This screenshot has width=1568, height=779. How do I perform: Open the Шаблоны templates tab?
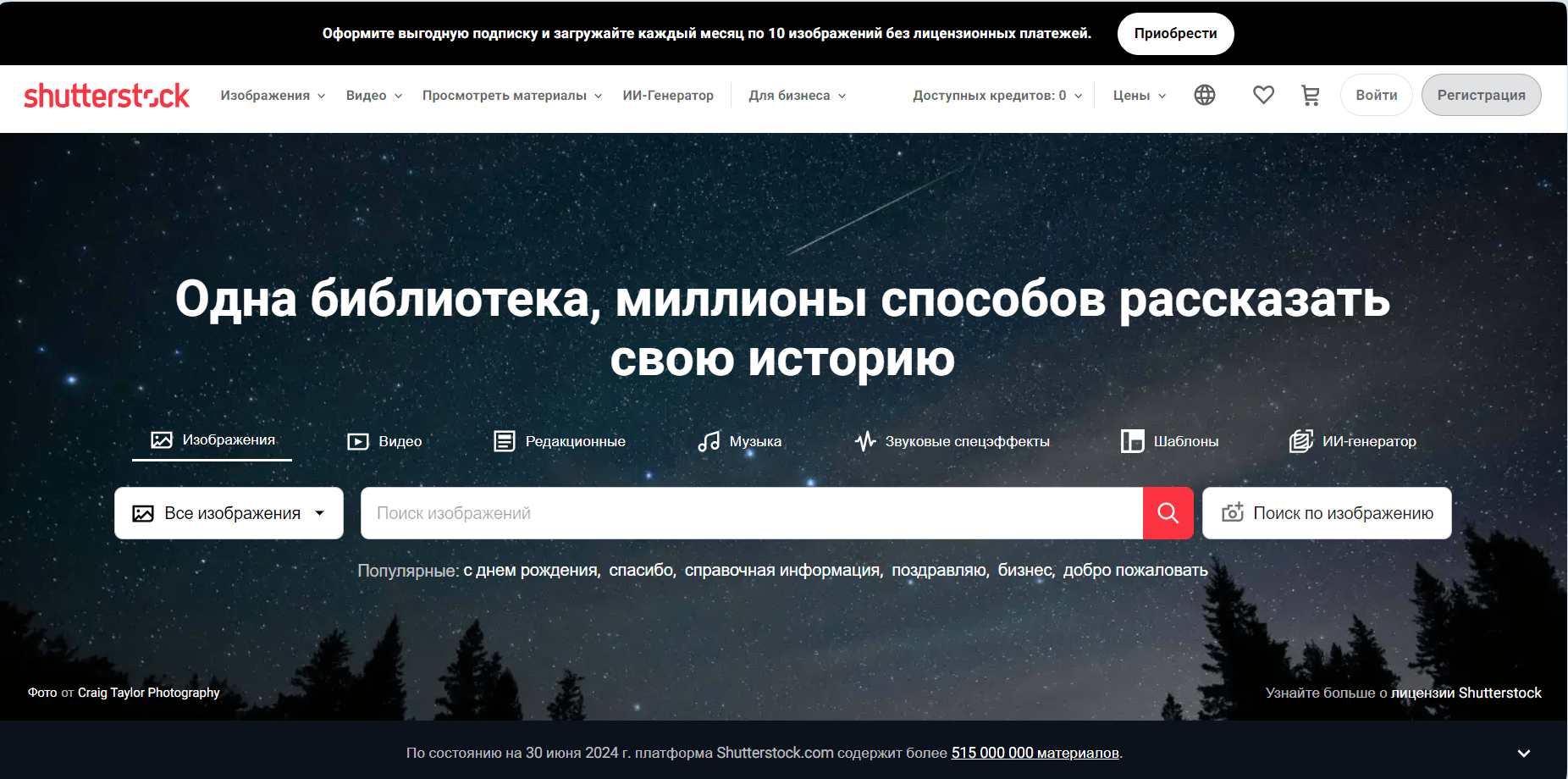(1169, 441)
